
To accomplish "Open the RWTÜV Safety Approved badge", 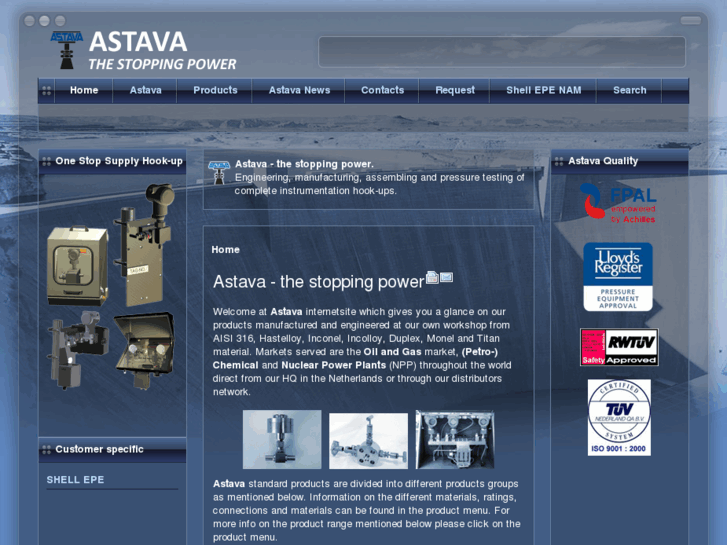I will click(x=619, y=347).
